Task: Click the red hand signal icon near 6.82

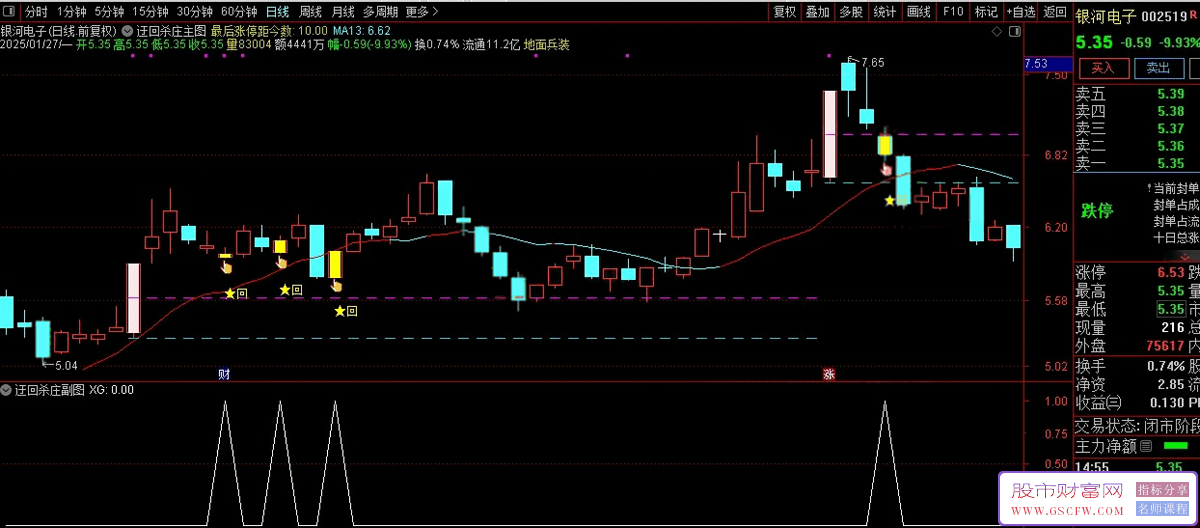Action: [886, 169]
